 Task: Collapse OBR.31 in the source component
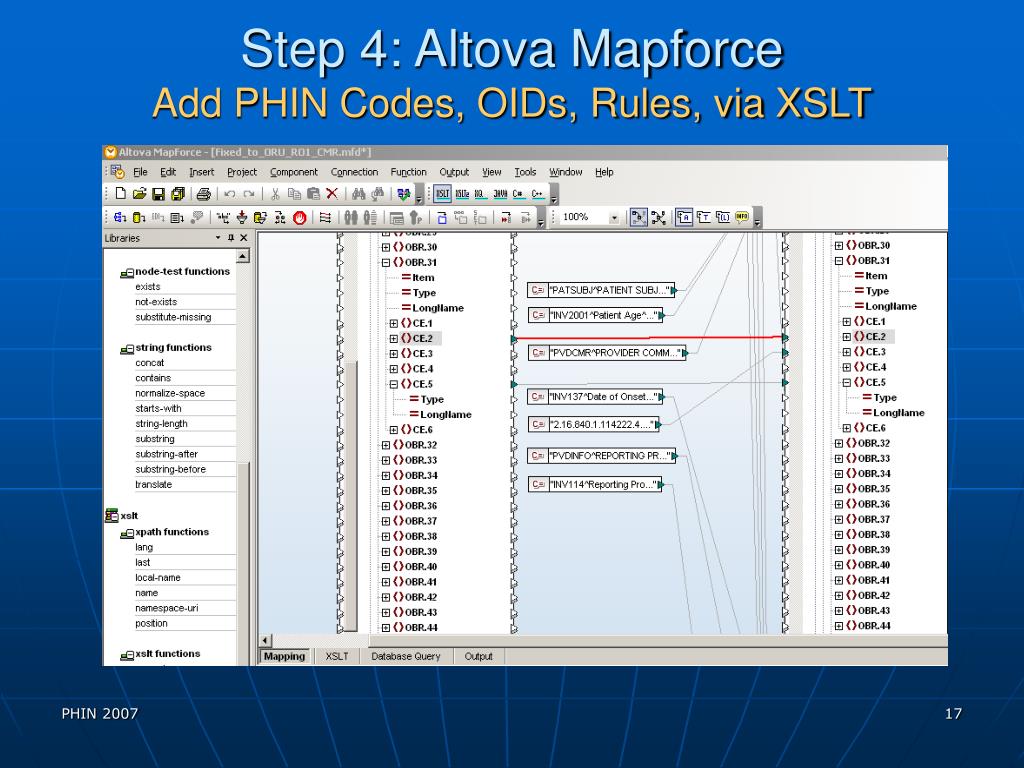pos(386,263)
